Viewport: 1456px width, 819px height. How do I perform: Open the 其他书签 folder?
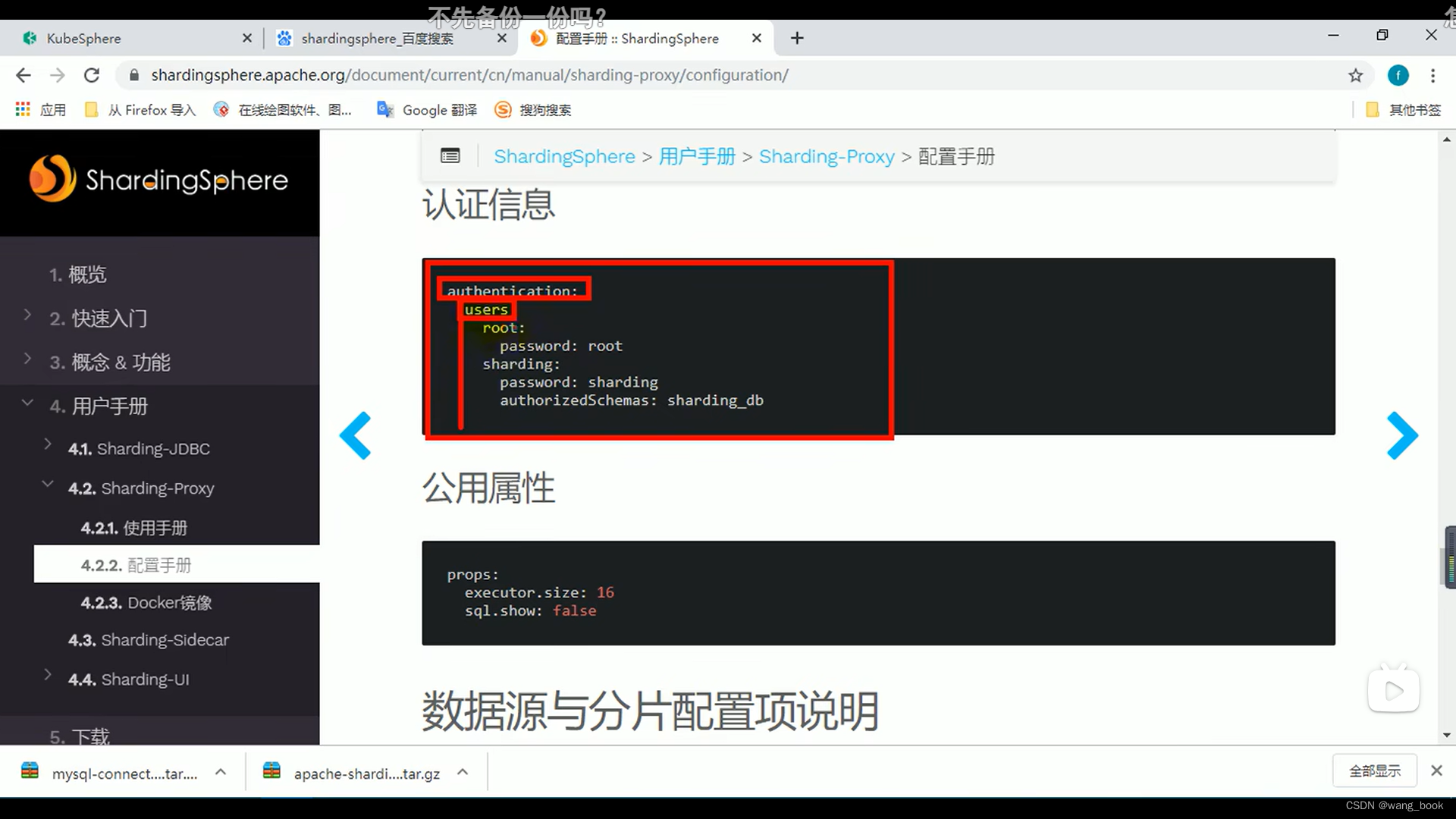click(1404, 110)
